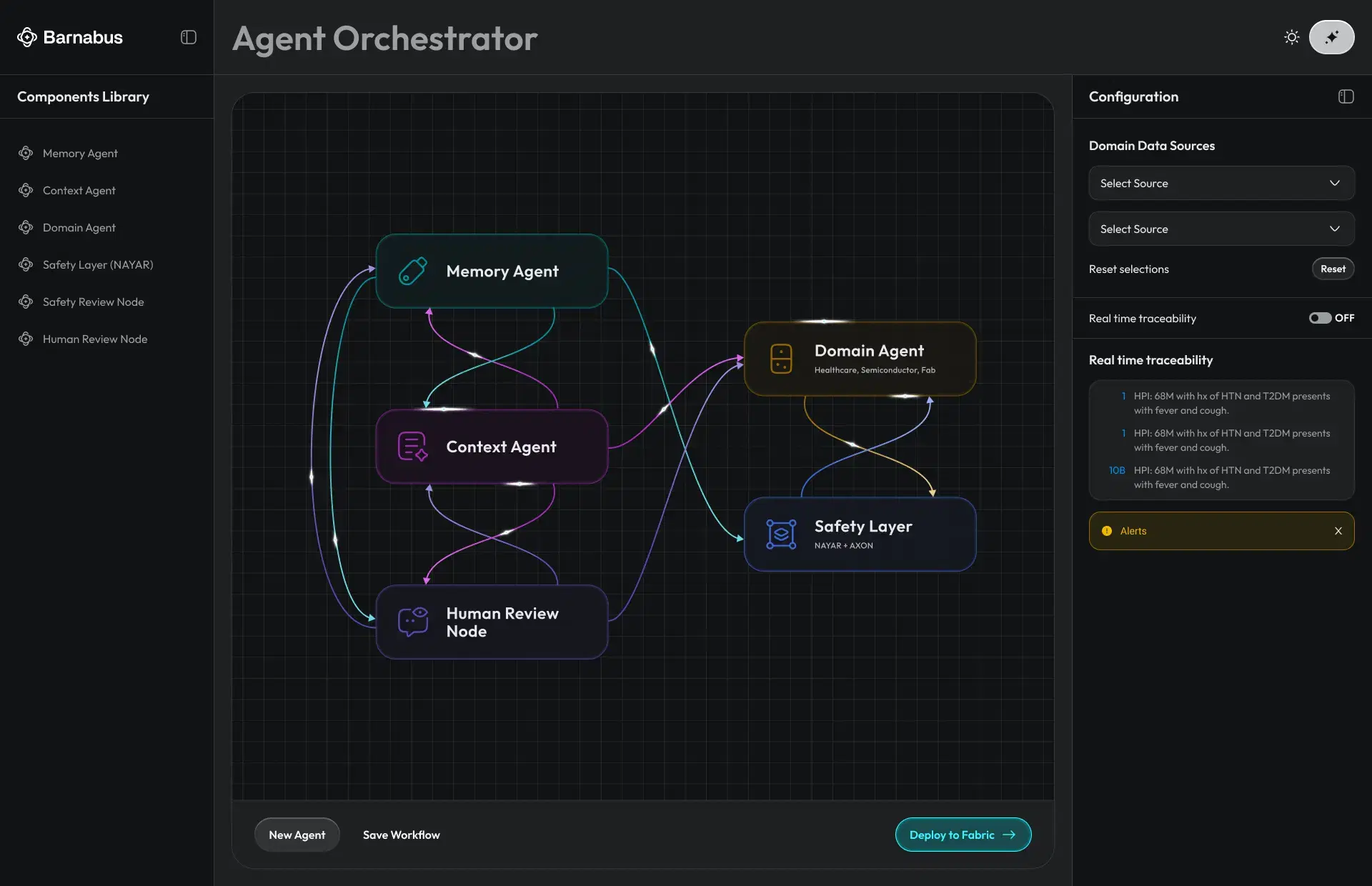Screen dimensions: 1372x886
Task: Select the Memory Agent component icon
Action: (26, 153)
